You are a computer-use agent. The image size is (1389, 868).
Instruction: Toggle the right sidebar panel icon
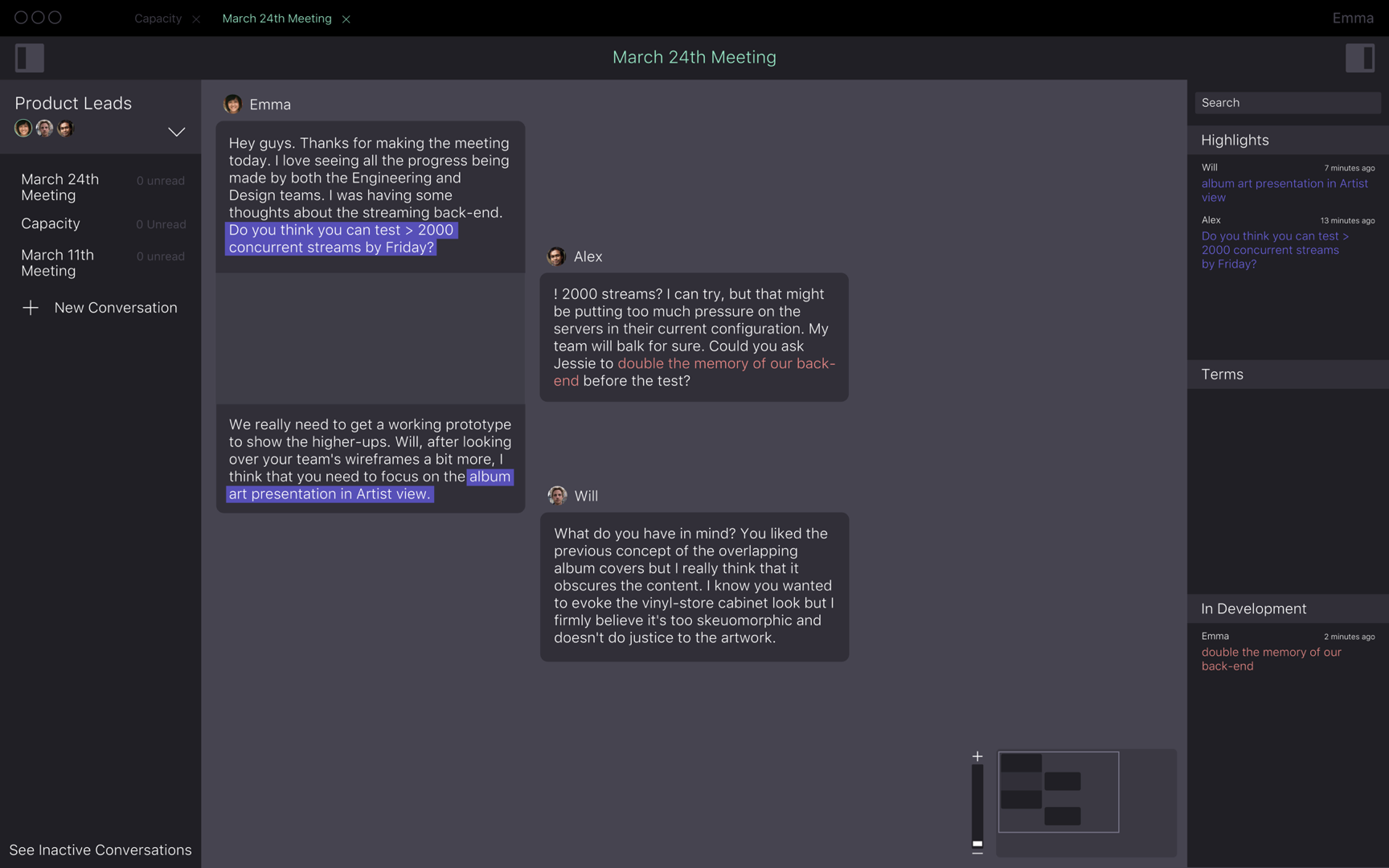point(1359,58)
